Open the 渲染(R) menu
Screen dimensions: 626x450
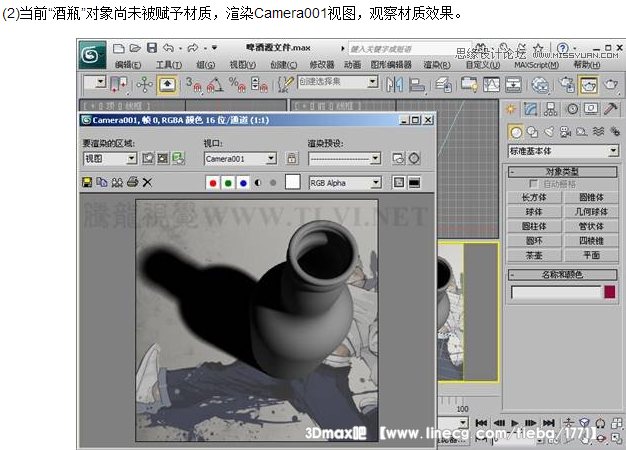click(x=436, y=64)
